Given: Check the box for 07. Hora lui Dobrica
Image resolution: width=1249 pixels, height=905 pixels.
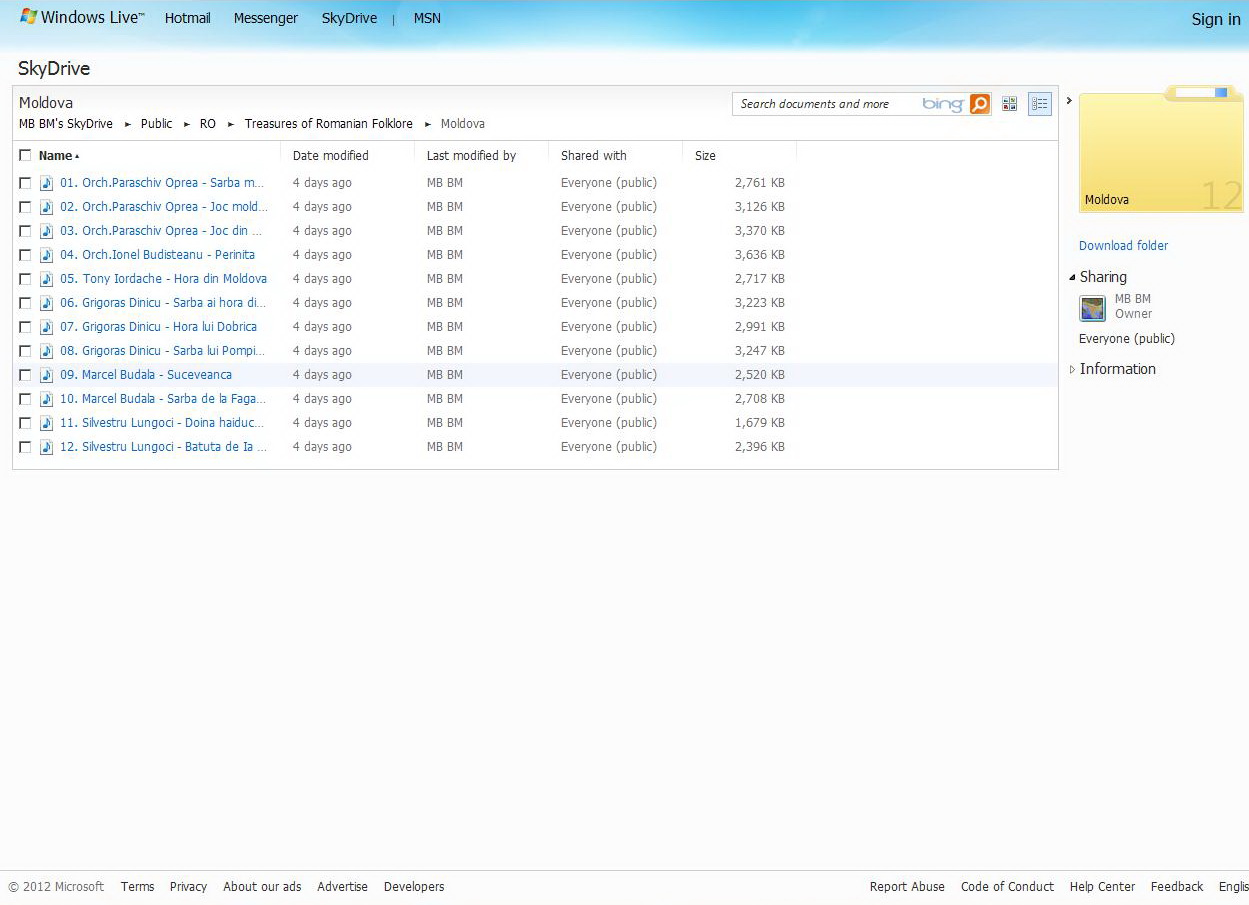Looking at the screenshot, I should [26, 327].
